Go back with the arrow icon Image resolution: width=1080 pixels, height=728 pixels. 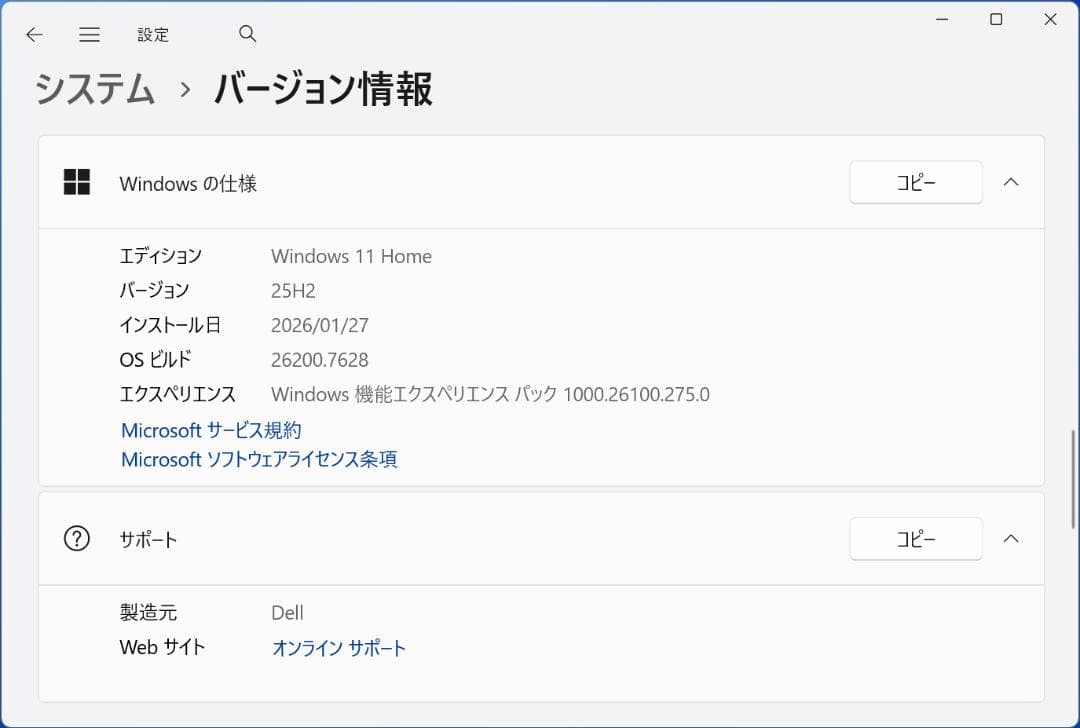[34, 34]
